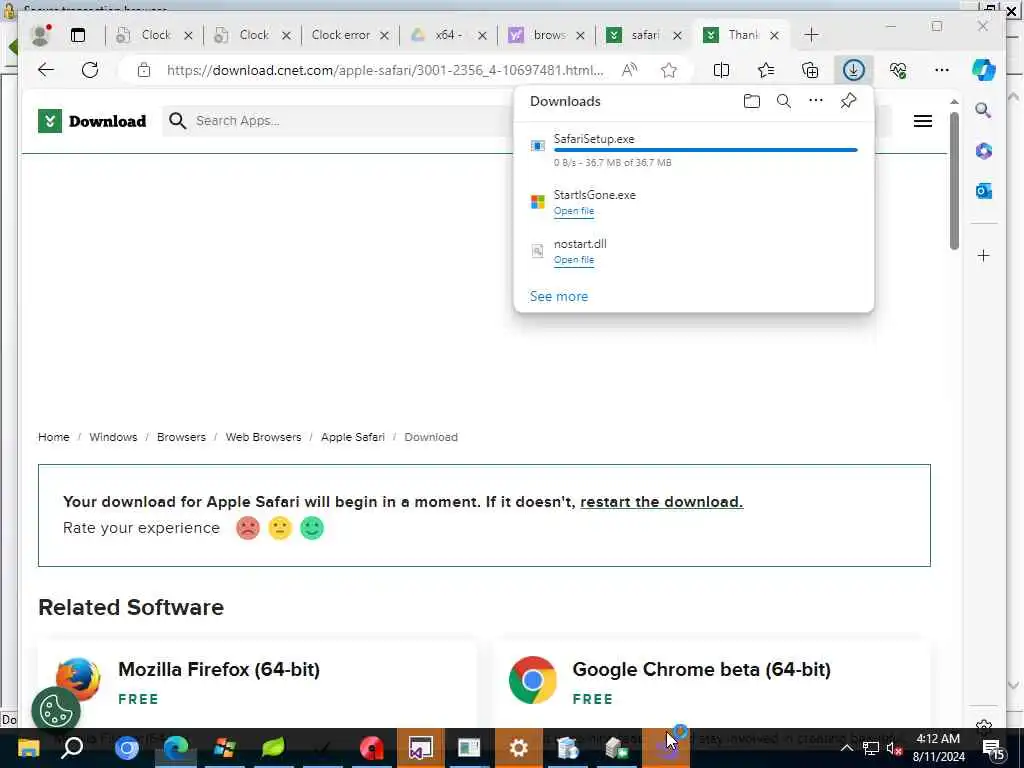
Task: Open split screen view icon
Action: point(722,70)
